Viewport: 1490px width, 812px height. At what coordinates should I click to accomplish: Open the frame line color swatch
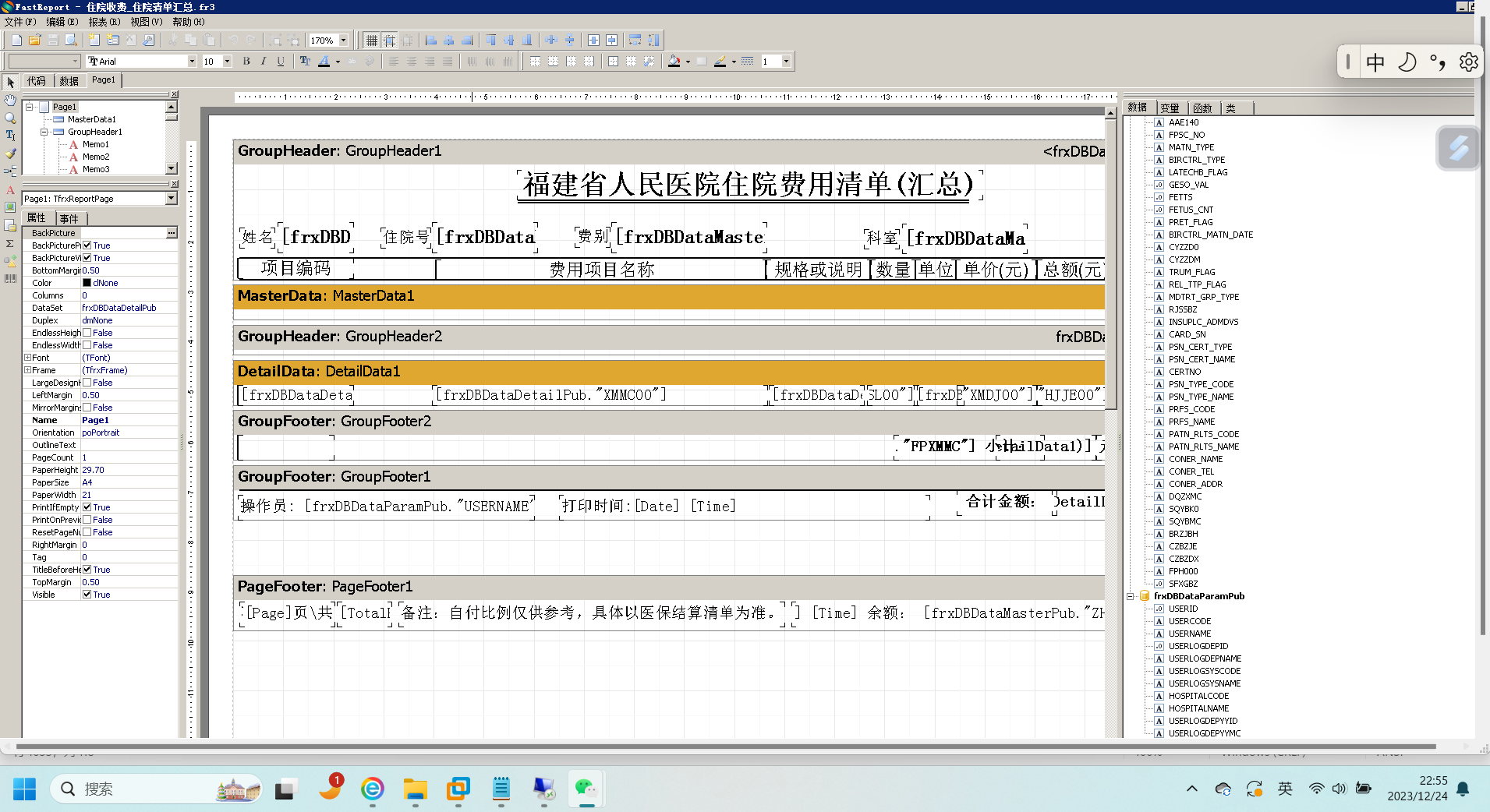(720, 61)
